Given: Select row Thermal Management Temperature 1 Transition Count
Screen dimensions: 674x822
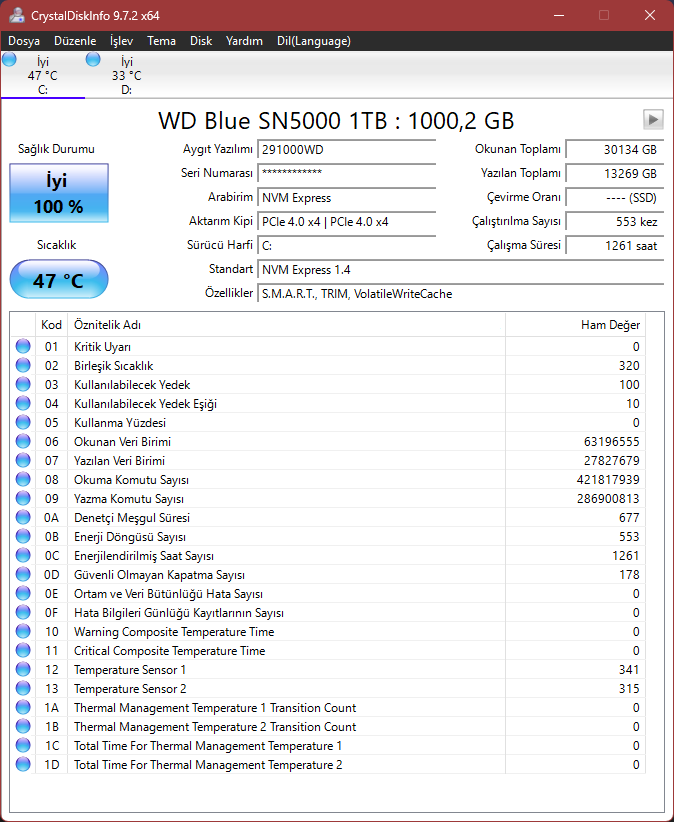Looking at the screenshot, I should [x=328, y=708].
